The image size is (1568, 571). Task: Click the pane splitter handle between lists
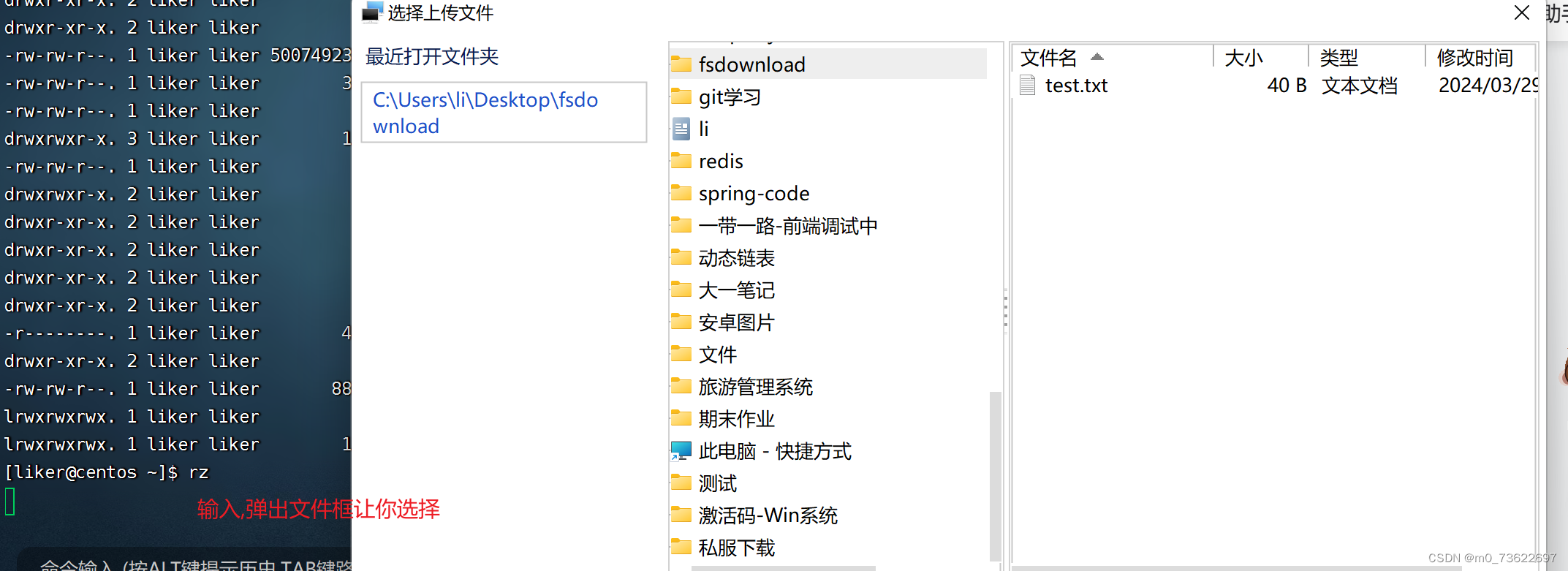tap(1006, 310)
